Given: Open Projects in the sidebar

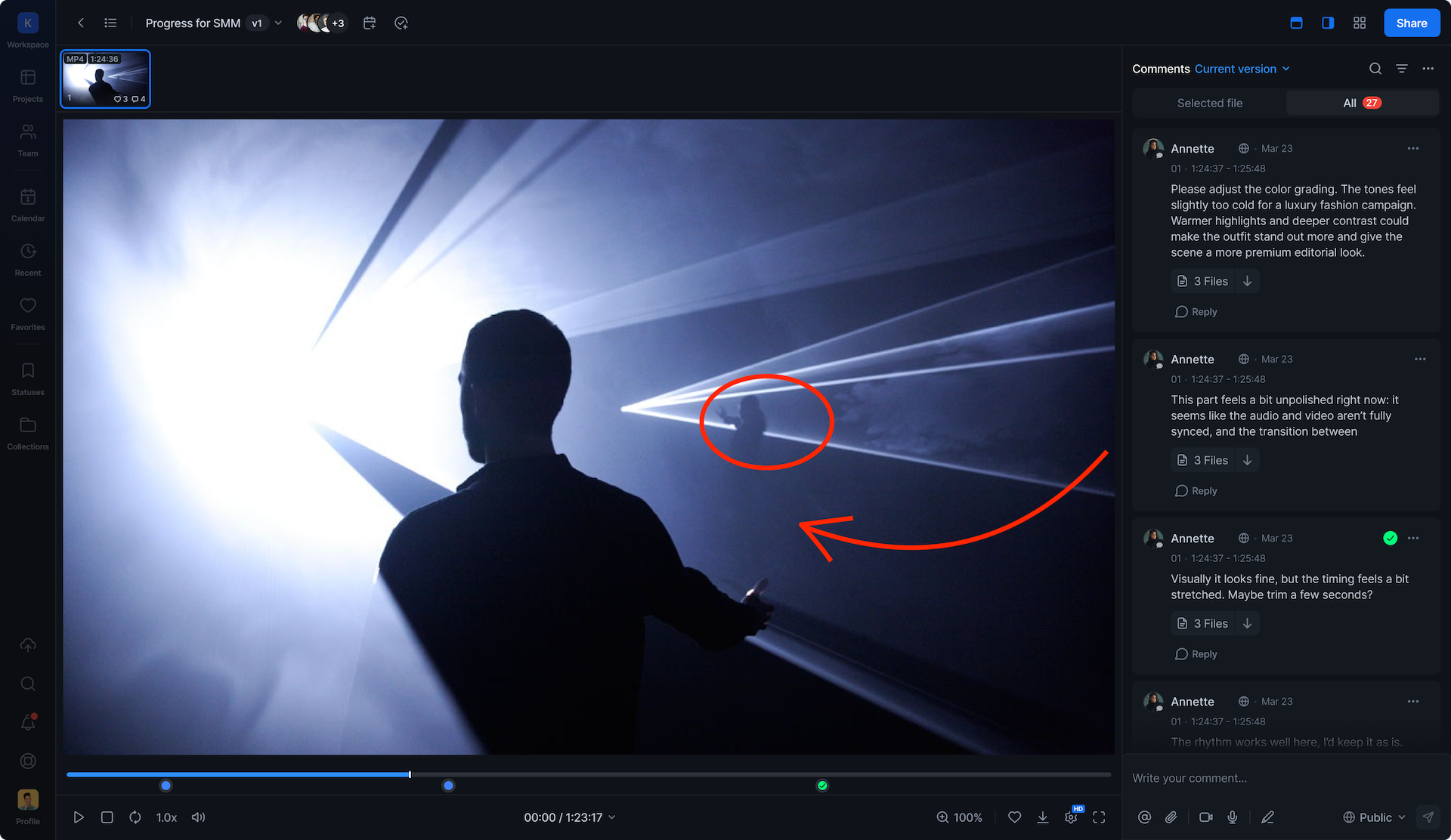Looking at the screenshot, I should click(x=28, y=85).
